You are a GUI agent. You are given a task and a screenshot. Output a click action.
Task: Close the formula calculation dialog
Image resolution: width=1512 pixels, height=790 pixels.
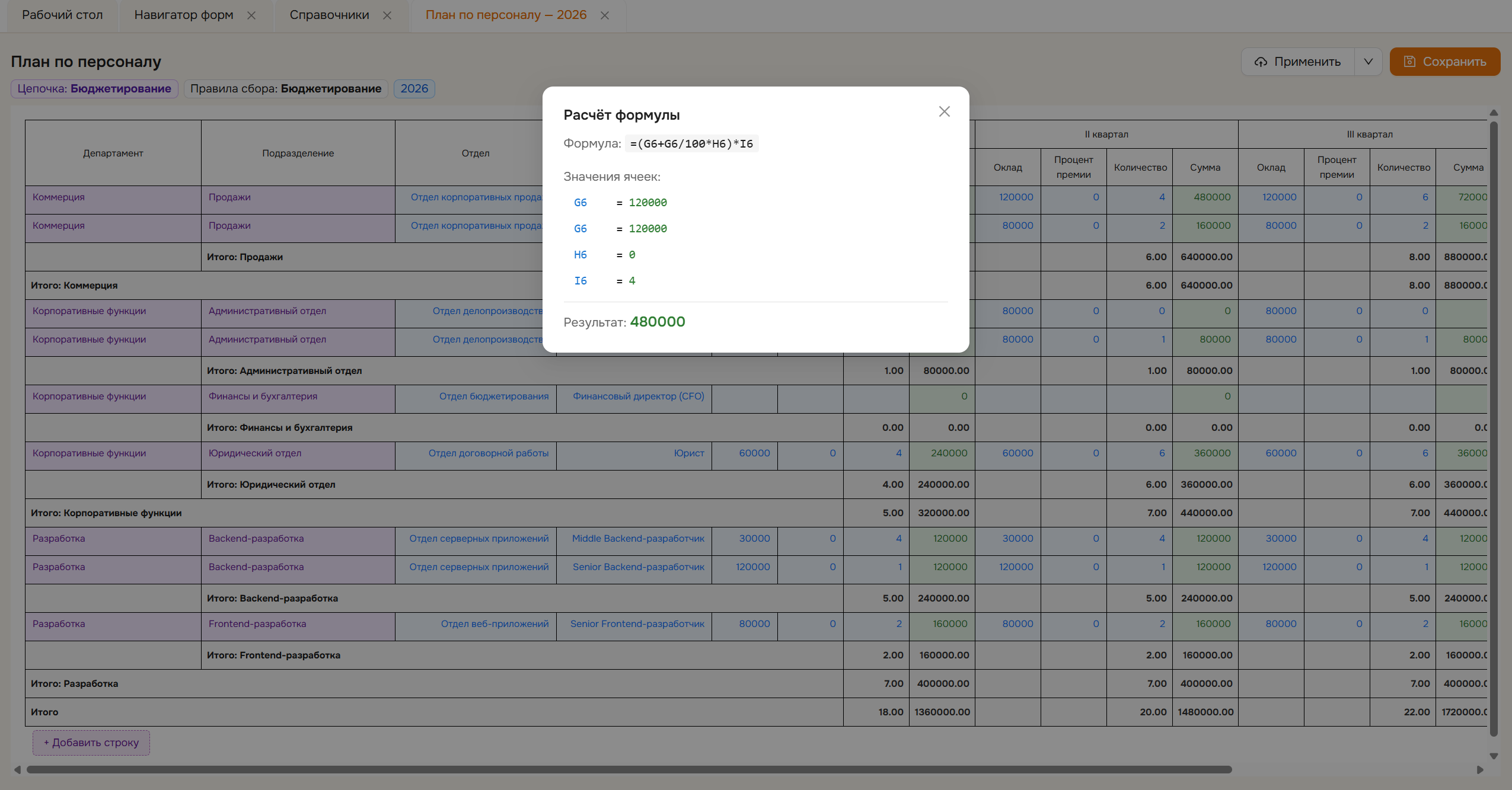[944, 111]
